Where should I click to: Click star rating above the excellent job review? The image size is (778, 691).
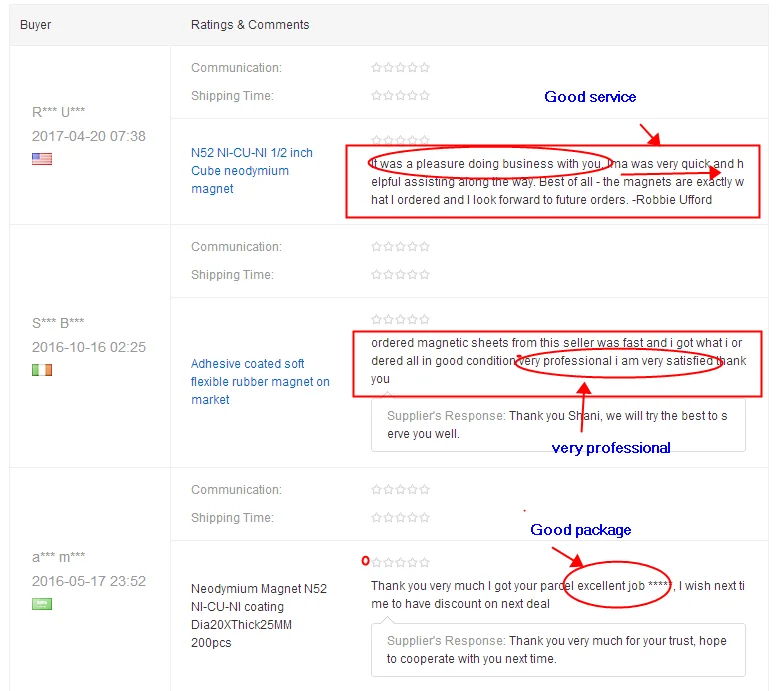click(400, 563)
